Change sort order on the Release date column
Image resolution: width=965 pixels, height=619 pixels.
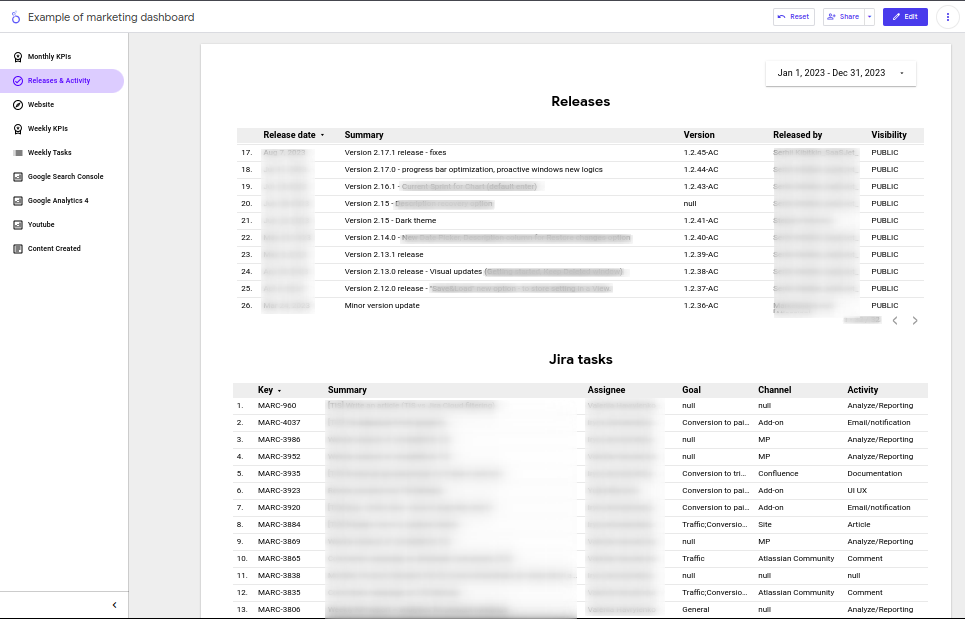pyautogui.click(x=322, y=135)
